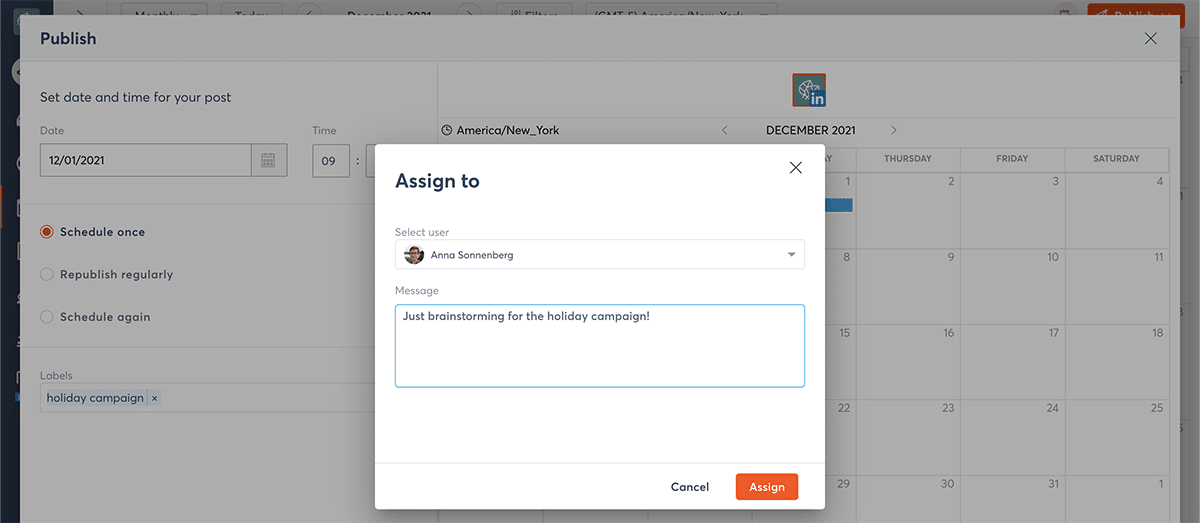
Task: Click Anna Sonnenberg's avatar picture
Action: point(414,255)
